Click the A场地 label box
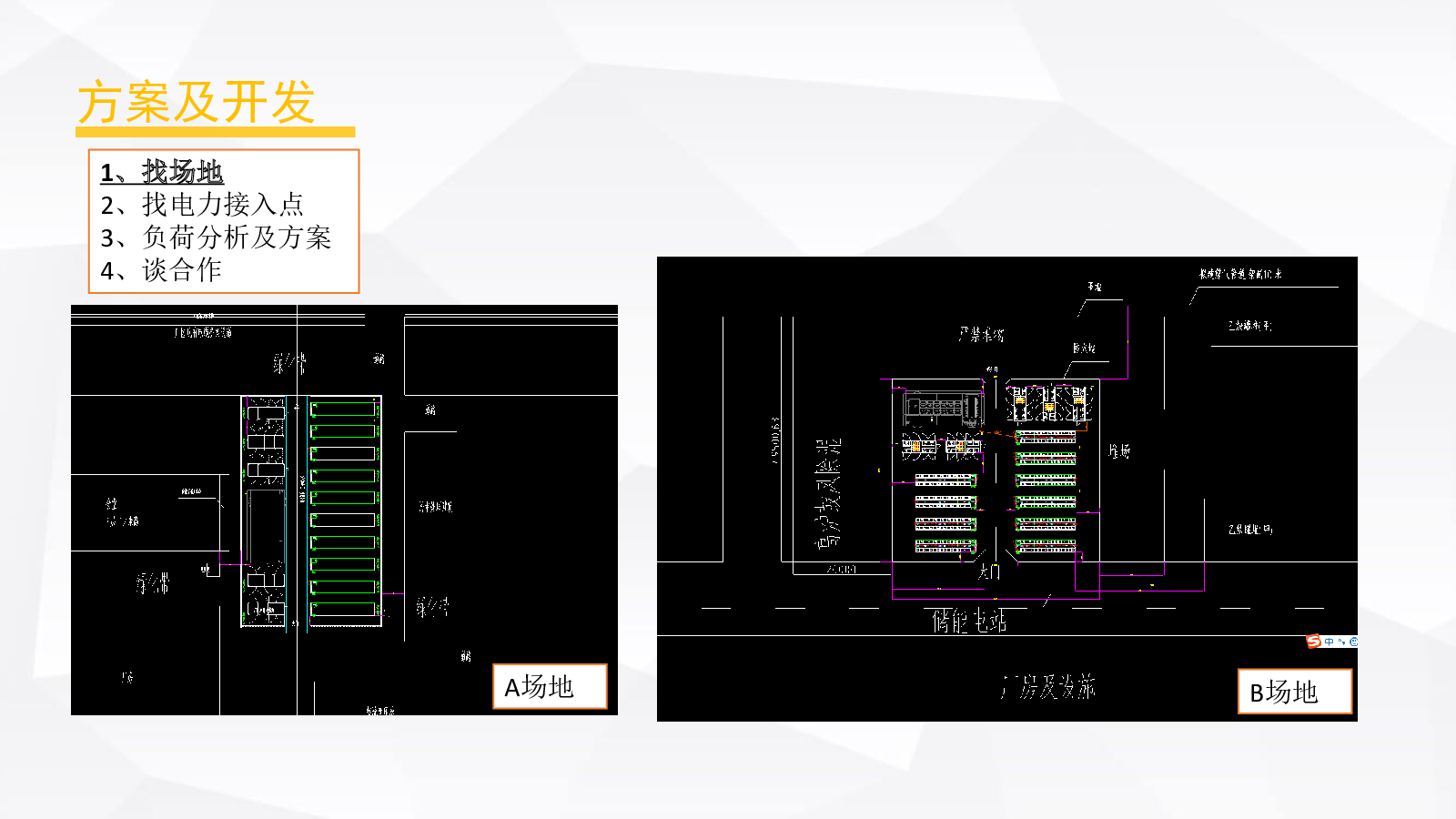The height and width of the screenshot is (819, 1456). (550, 686)
